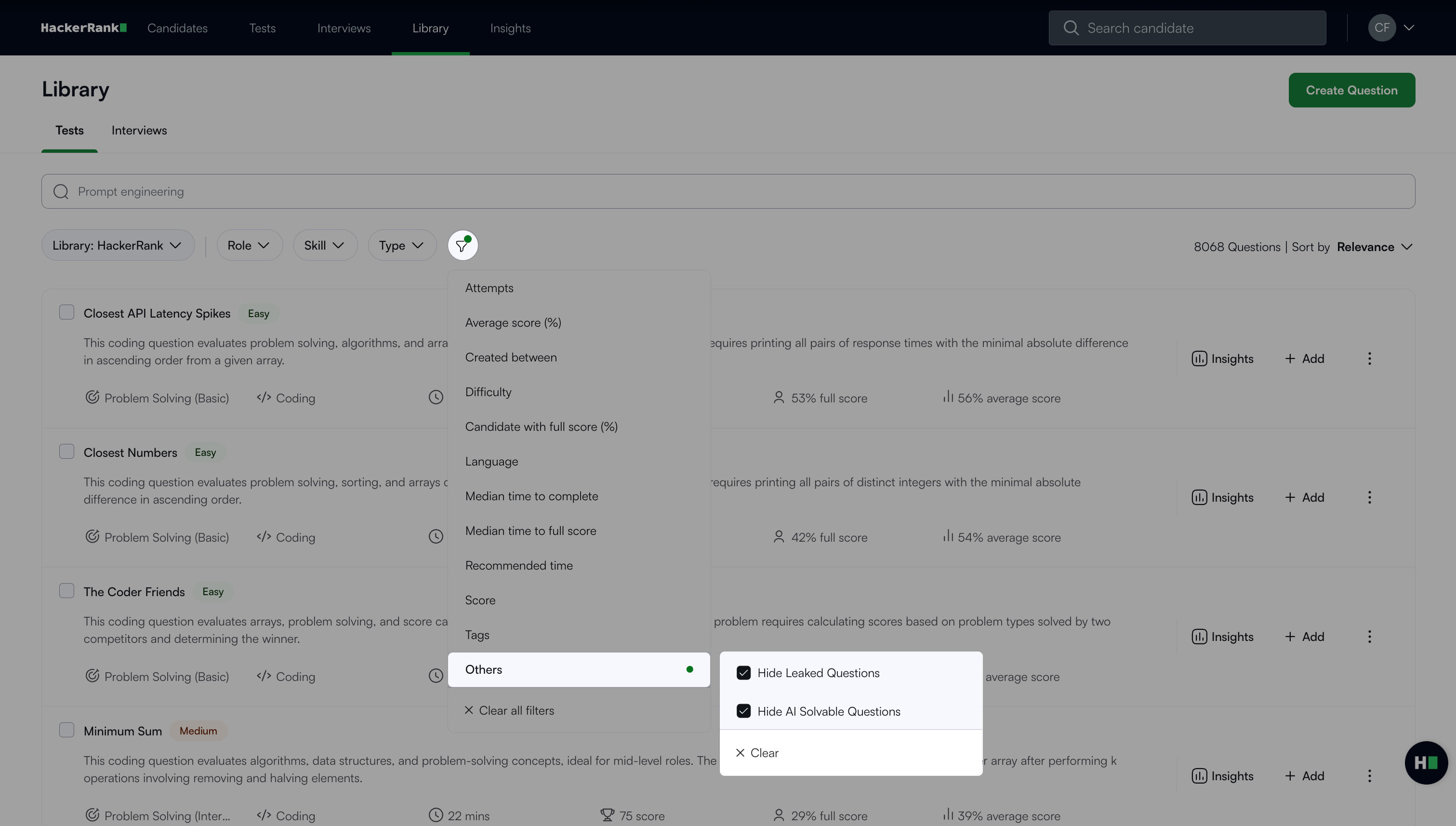
Task: Uncheck Hide Leaked Questions
Action: (x=743, y=673)
